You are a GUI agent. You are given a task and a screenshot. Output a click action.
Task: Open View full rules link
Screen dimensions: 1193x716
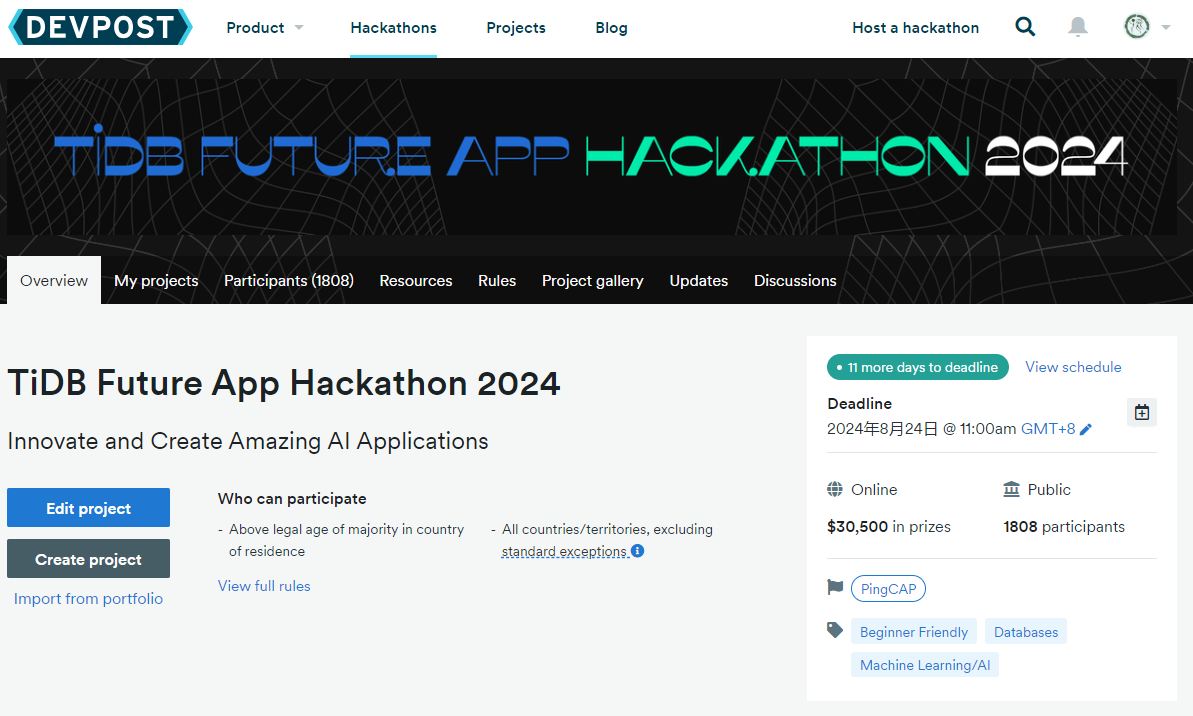(x=264, y=585)
